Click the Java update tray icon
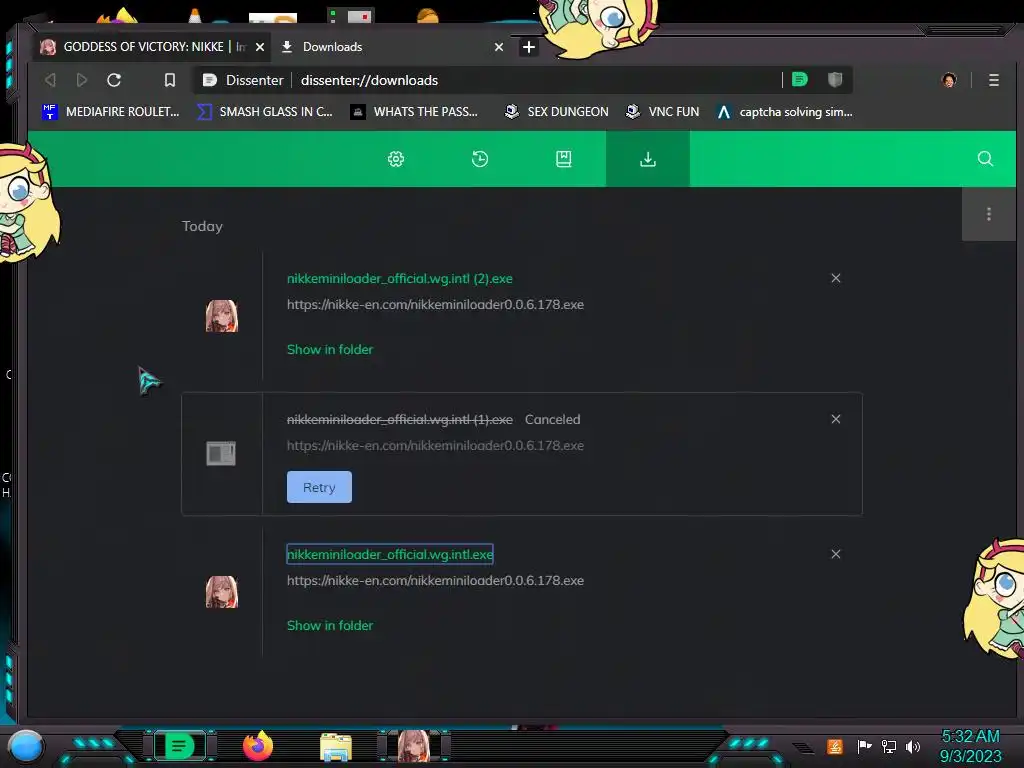The height and width of the screenshot is (768, 1024). coord(835,746)
